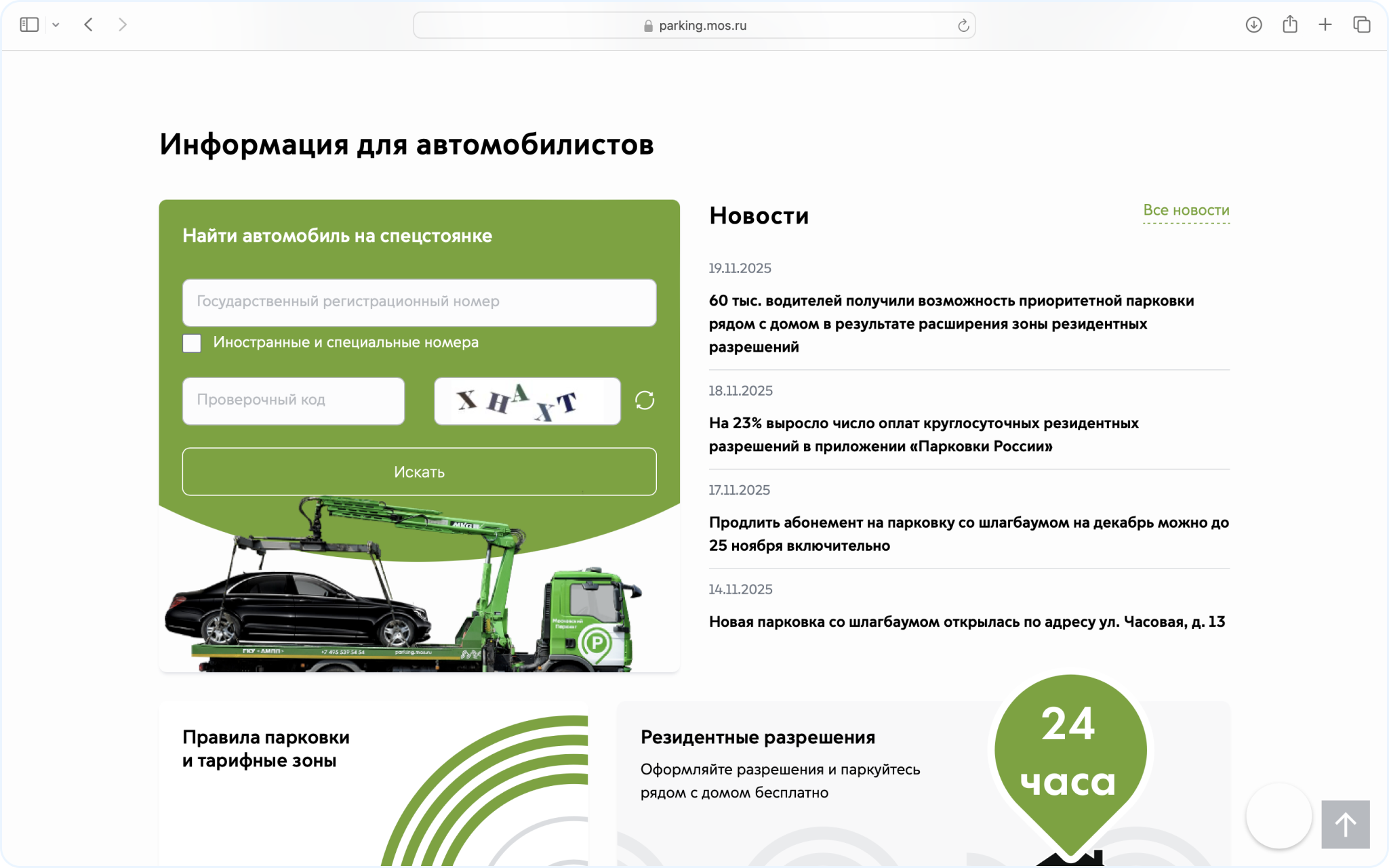The height and width of the screenshot is (868, 1389).
Task: Open the Все новости link
Action: [x=1186, y=211]
